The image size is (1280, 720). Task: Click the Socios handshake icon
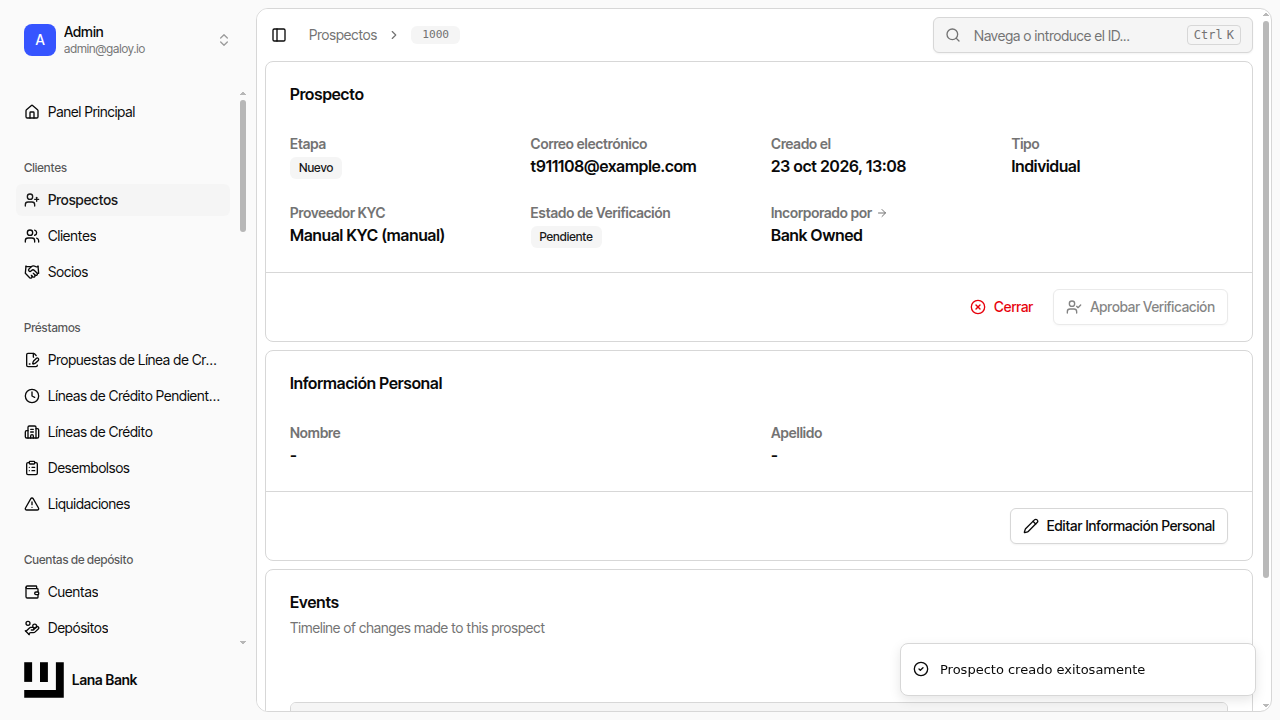point(32,272)
